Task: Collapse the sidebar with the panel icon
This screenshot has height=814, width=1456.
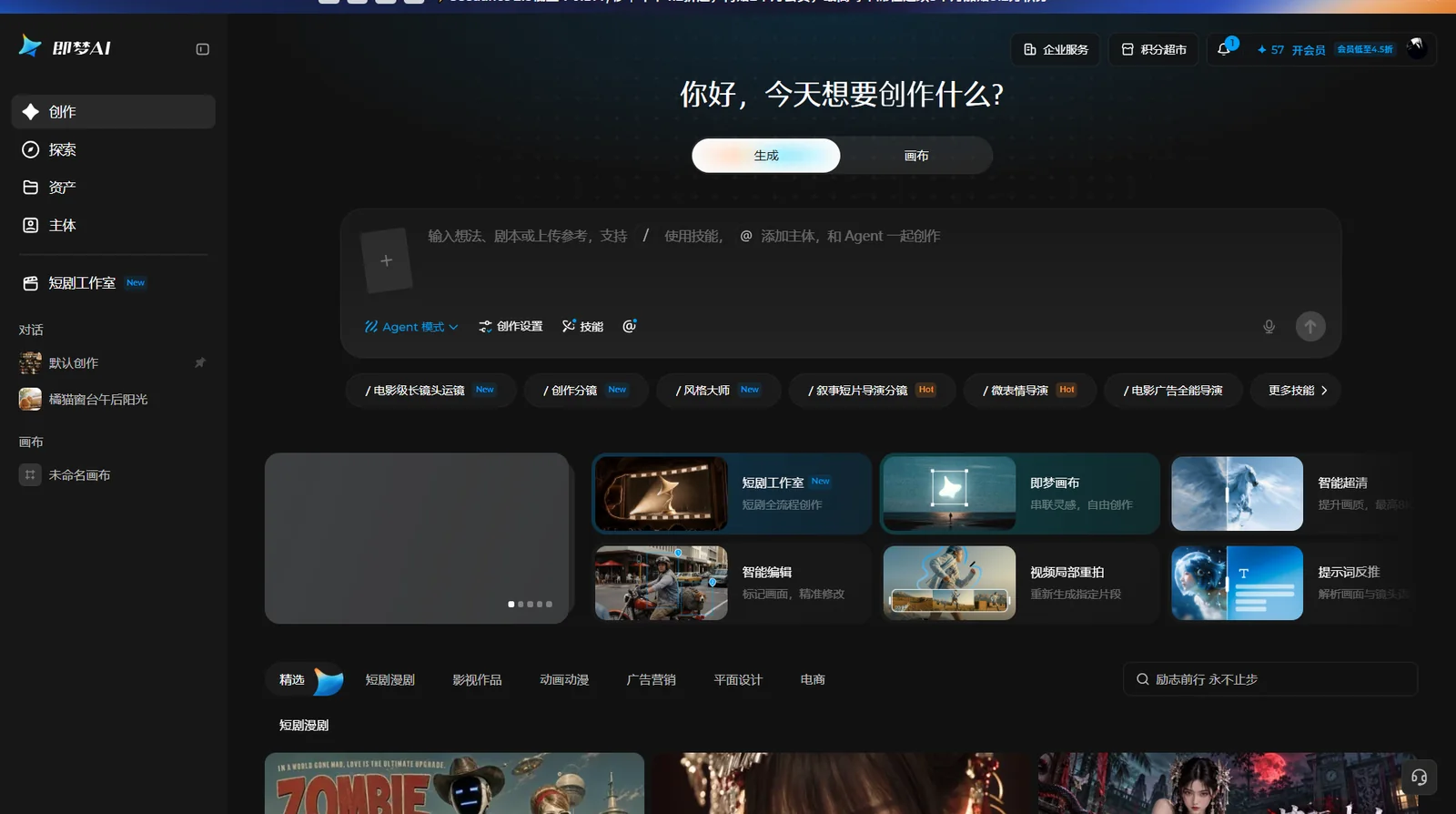Action: point(203,49)
